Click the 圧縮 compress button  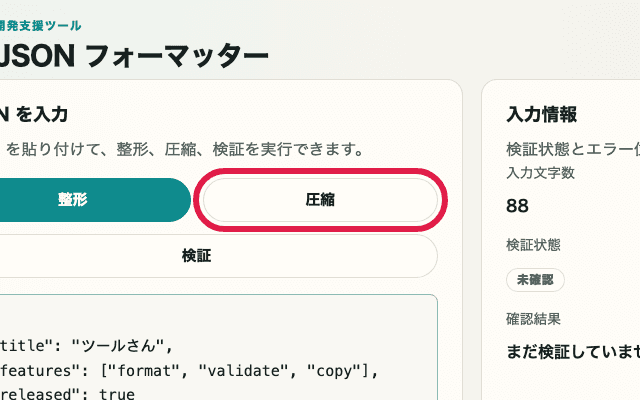[x=320, y=200]
